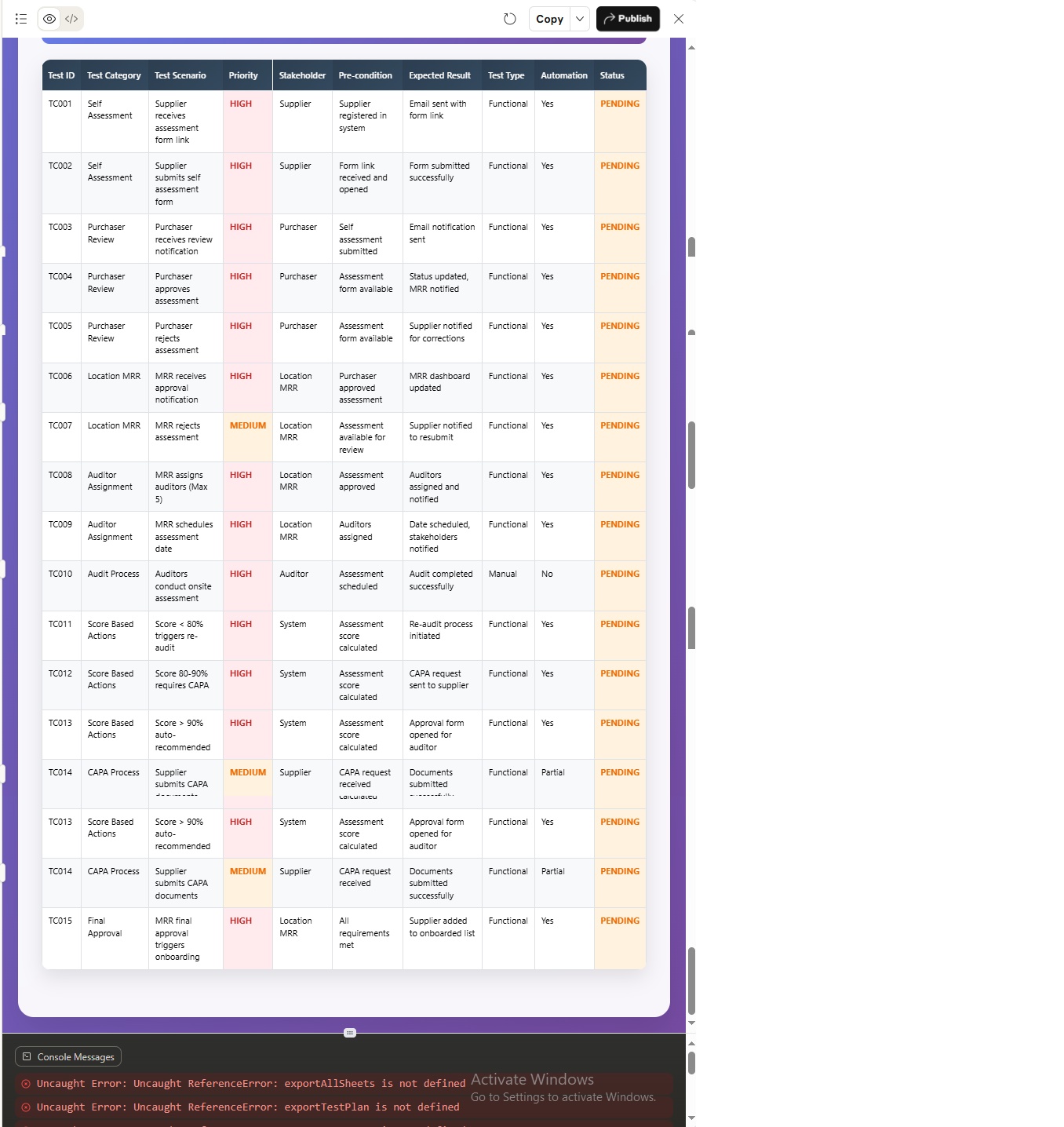Click the Console Messages tab
This screenshot has height=1127, width=1064.
68,1056
